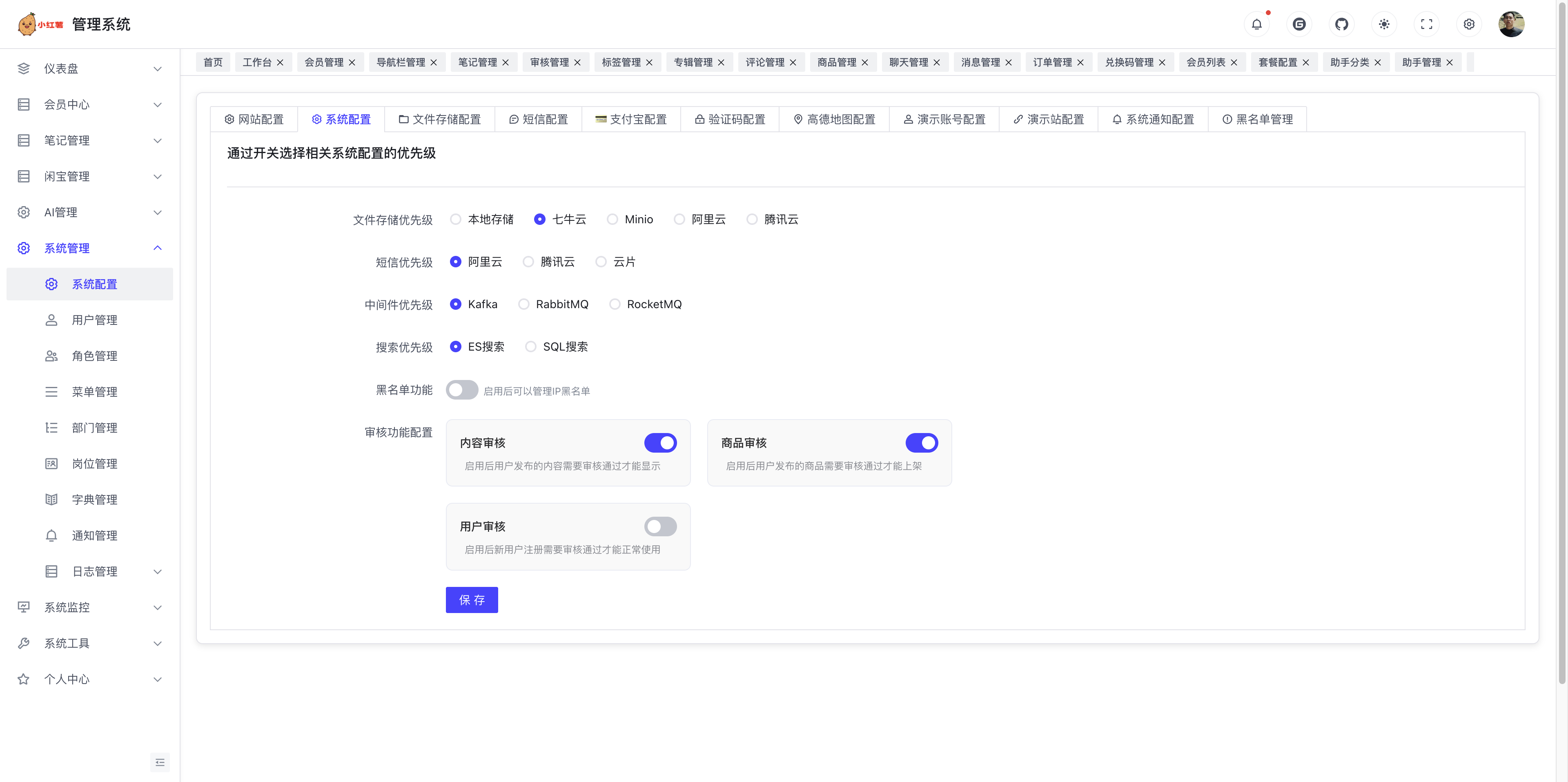Click the user avatar picture

pos(1511,24)
